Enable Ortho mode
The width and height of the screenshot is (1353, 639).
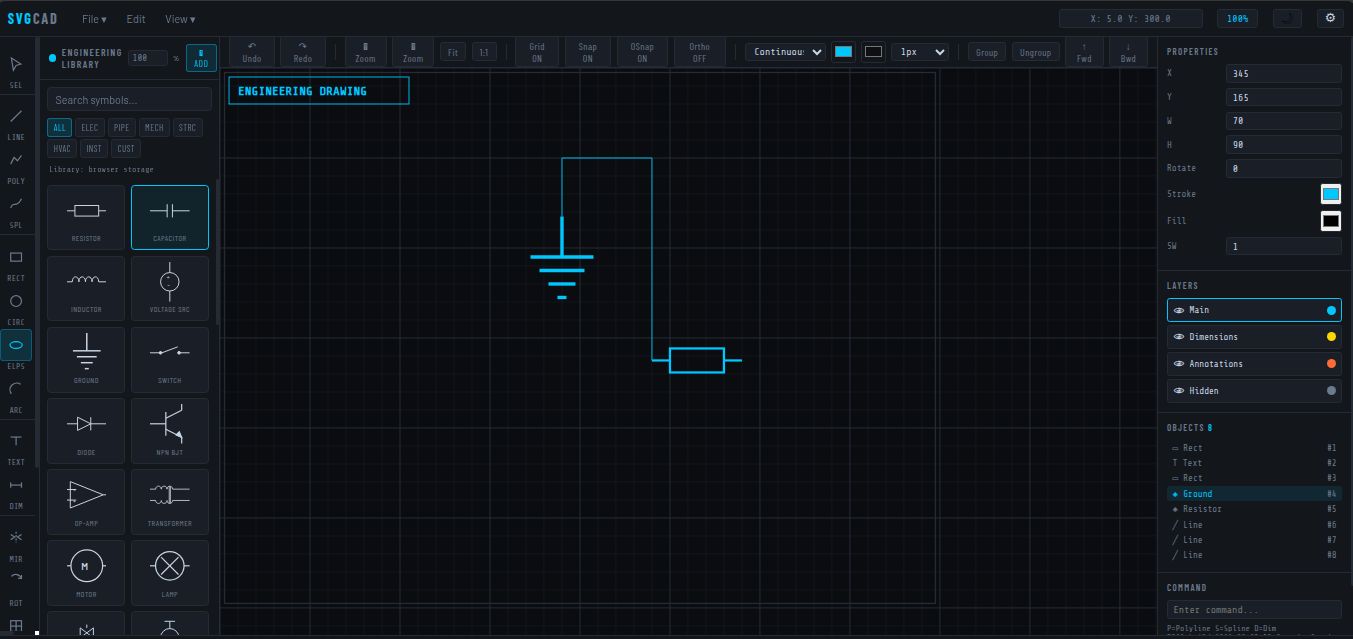tap(699, 52)
